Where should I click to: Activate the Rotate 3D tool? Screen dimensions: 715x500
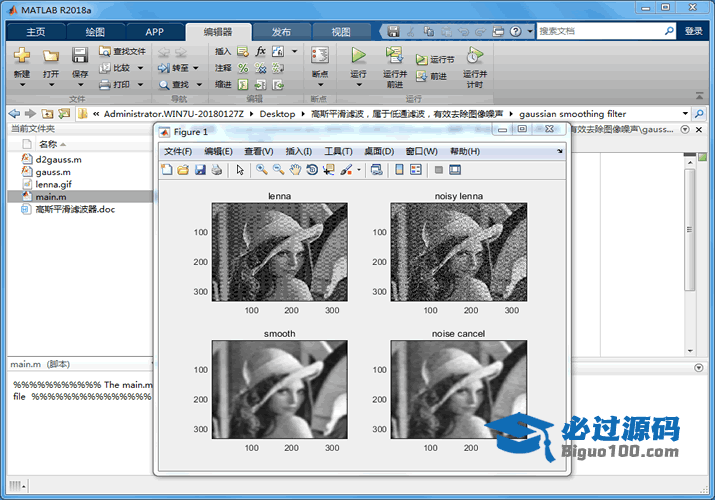[312, 170]
